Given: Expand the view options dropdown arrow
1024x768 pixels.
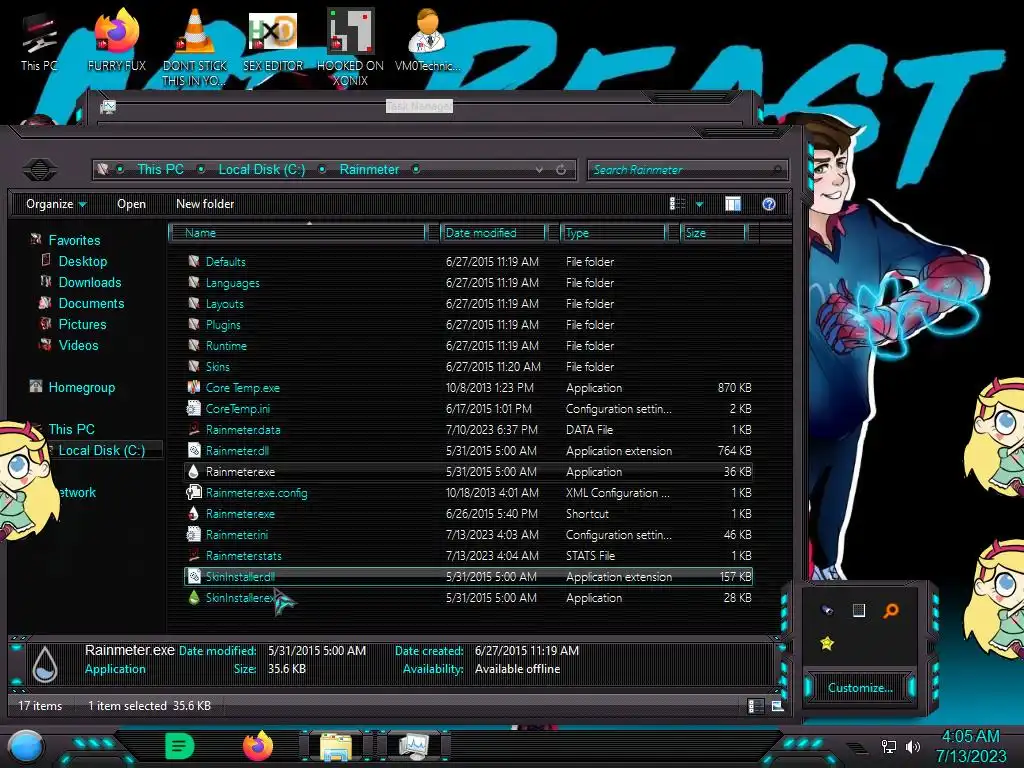Looking at the screenshot, I should click(699, 204).
